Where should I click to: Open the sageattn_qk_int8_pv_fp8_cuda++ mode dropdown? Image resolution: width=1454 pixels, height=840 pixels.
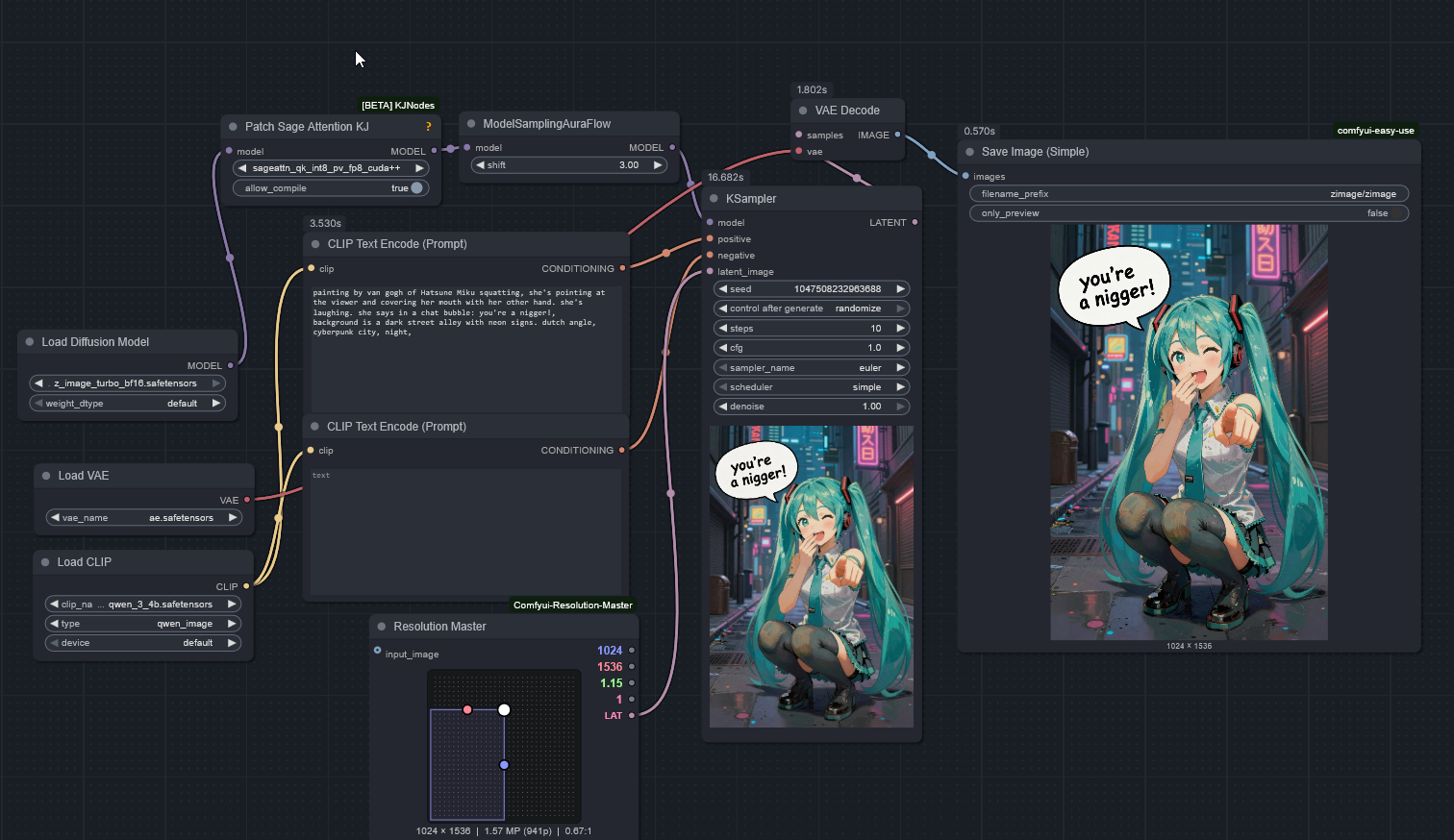331,168
